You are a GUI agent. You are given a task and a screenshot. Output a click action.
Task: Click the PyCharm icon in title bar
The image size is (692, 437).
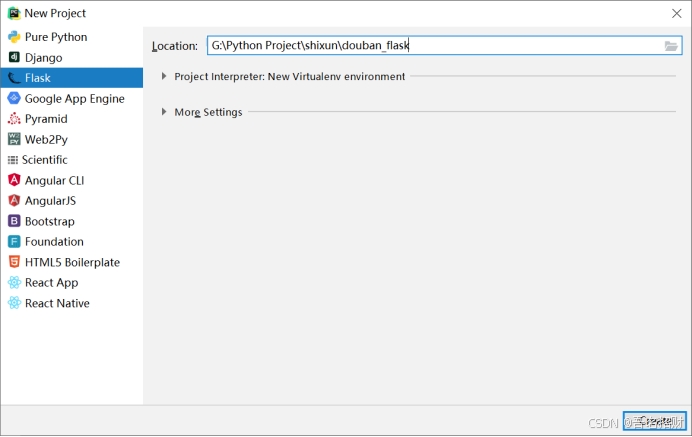pyautogui.click(x=14, y=13)
